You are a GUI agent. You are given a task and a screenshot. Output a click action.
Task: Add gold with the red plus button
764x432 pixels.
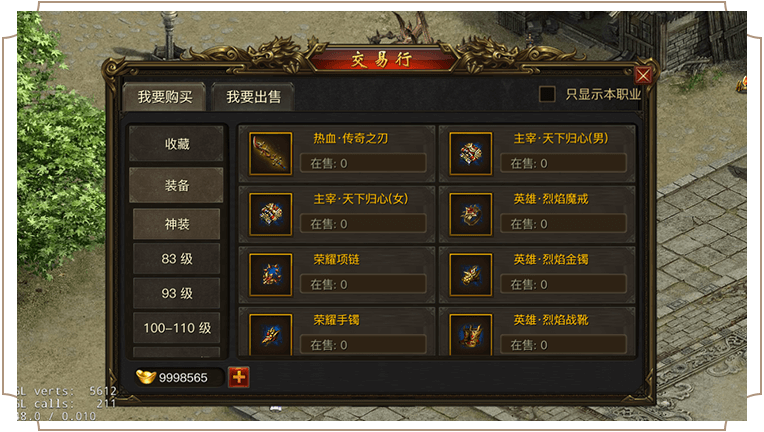[239, 377]
